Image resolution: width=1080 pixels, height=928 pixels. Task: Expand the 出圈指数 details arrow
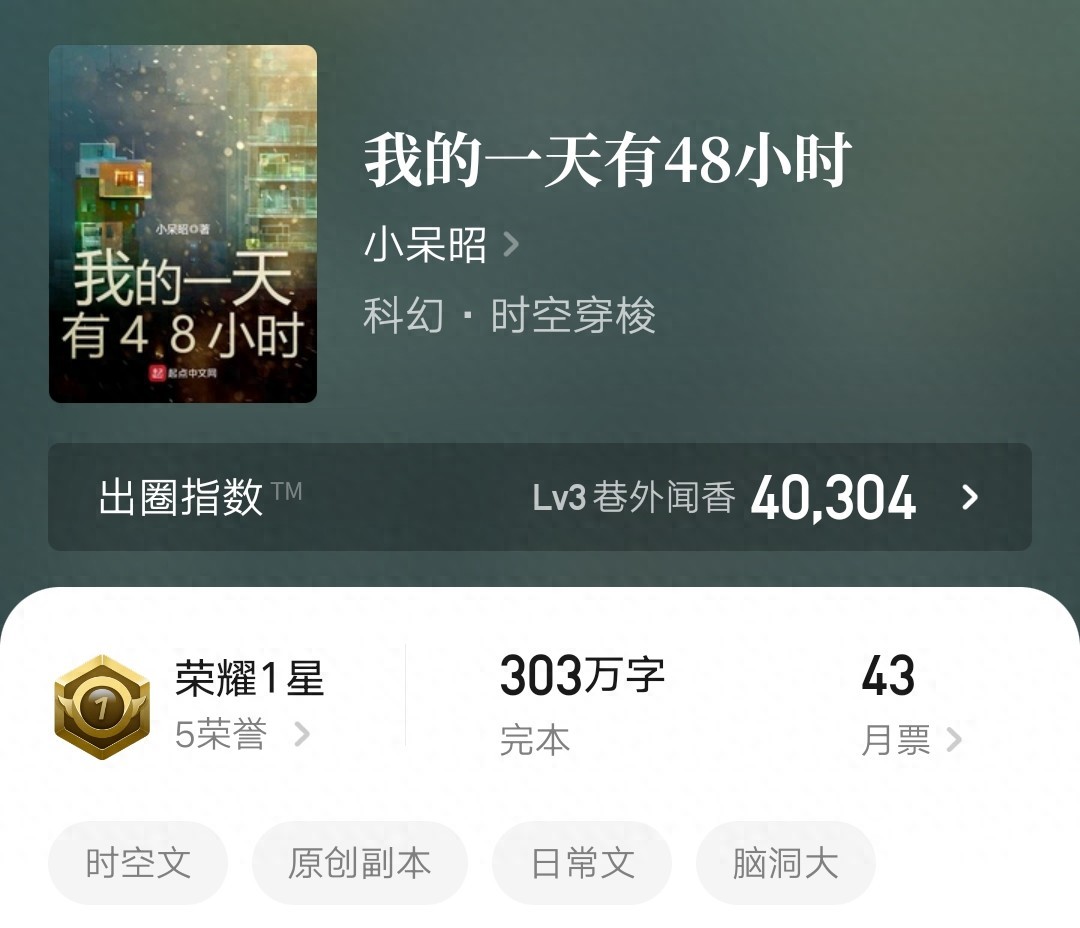(x=970, y=497)
